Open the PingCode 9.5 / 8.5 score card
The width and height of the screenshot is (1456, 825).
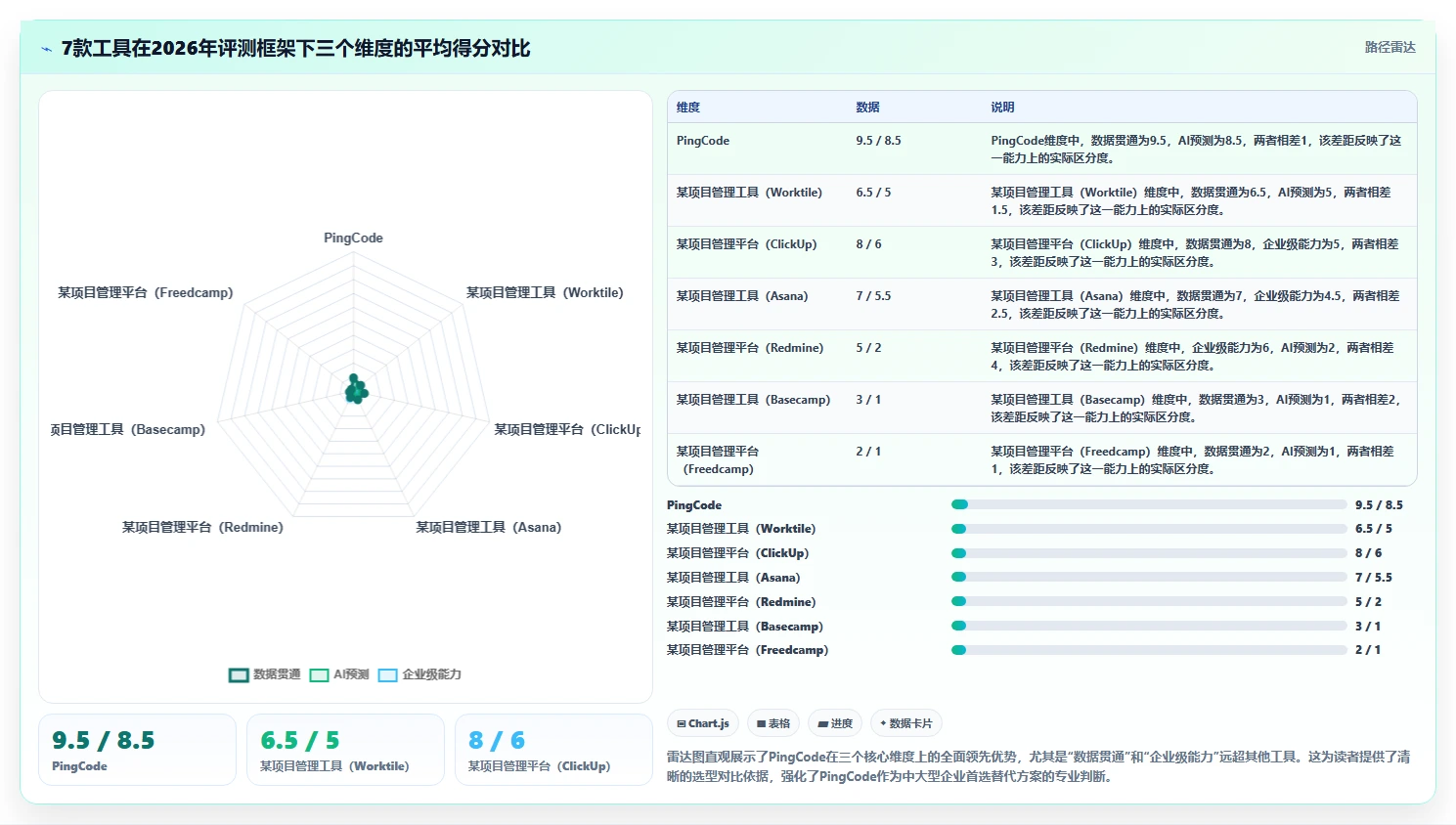pos(137,750)
